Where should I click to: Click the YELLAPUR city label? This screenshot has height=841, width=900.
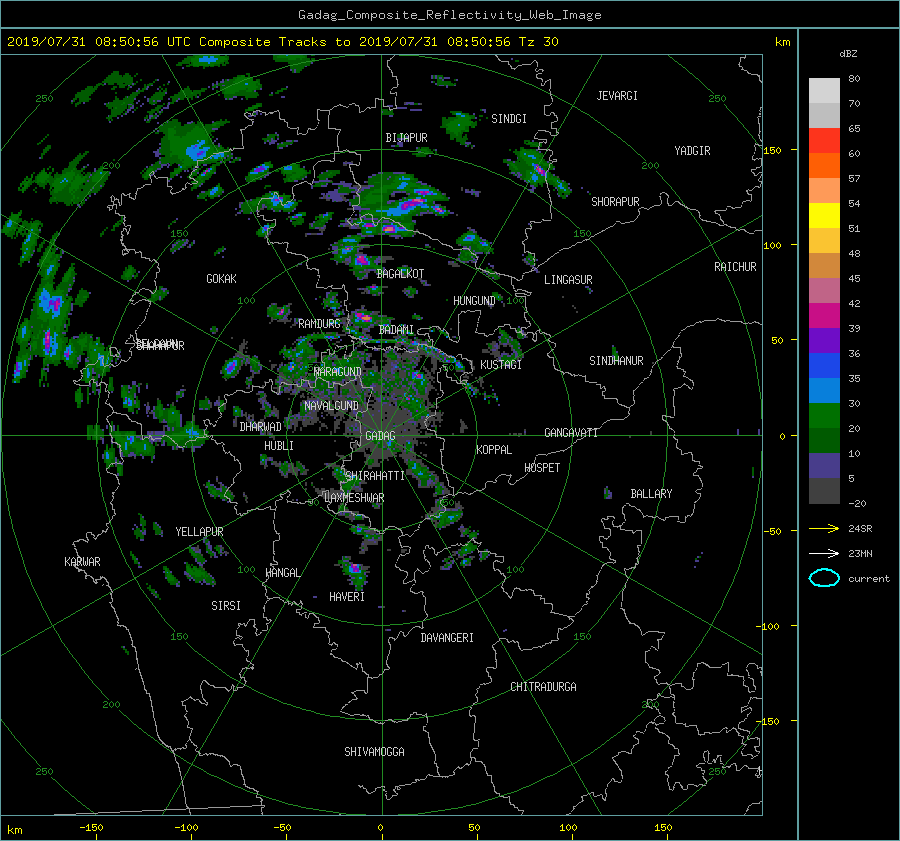click(199, 532)
